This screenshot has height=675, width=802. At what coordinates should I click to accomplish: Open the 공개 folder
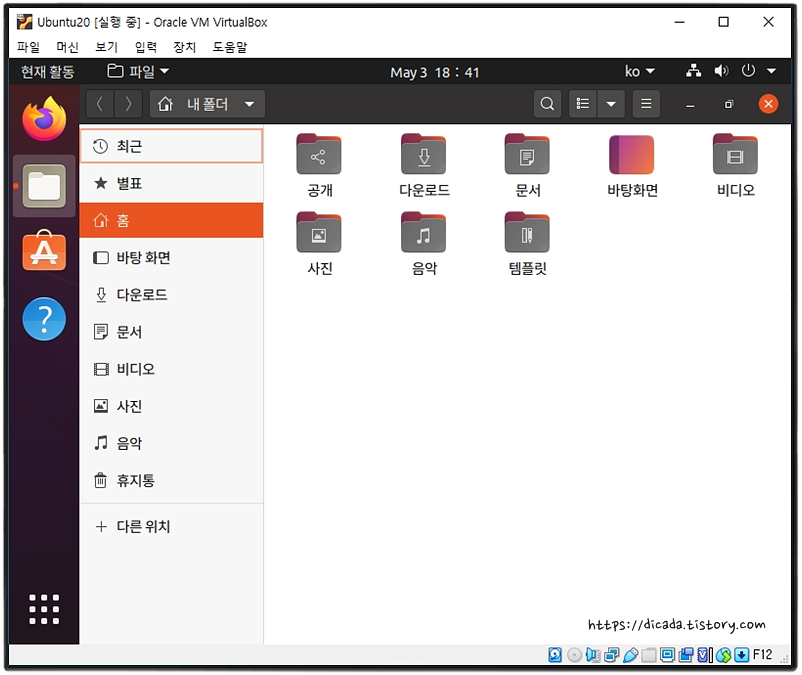tap(319, 154)
